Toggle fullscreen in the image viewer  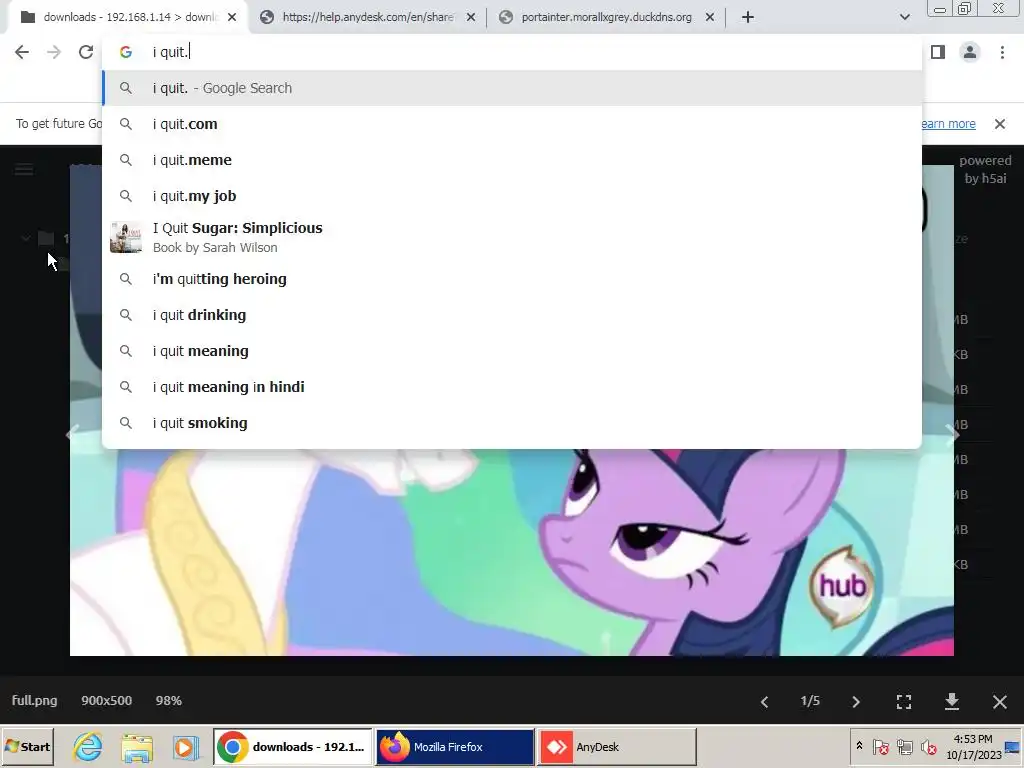tap(904, 701)
